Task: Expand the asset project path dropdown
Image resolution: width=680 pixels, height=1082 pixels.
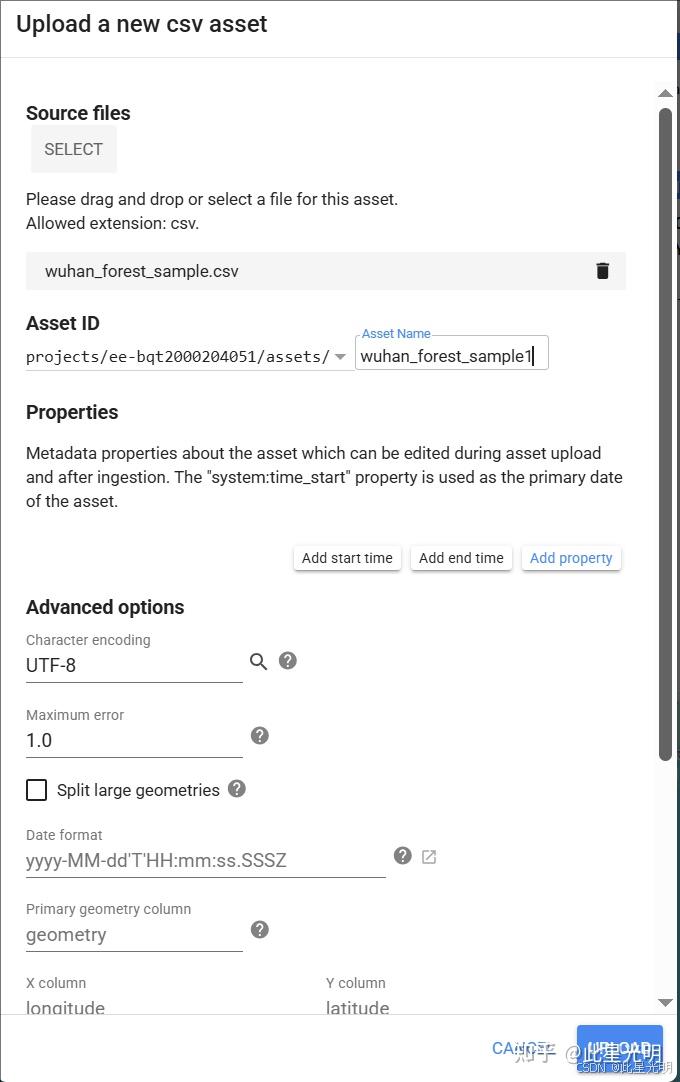Action: pos(340,357)
